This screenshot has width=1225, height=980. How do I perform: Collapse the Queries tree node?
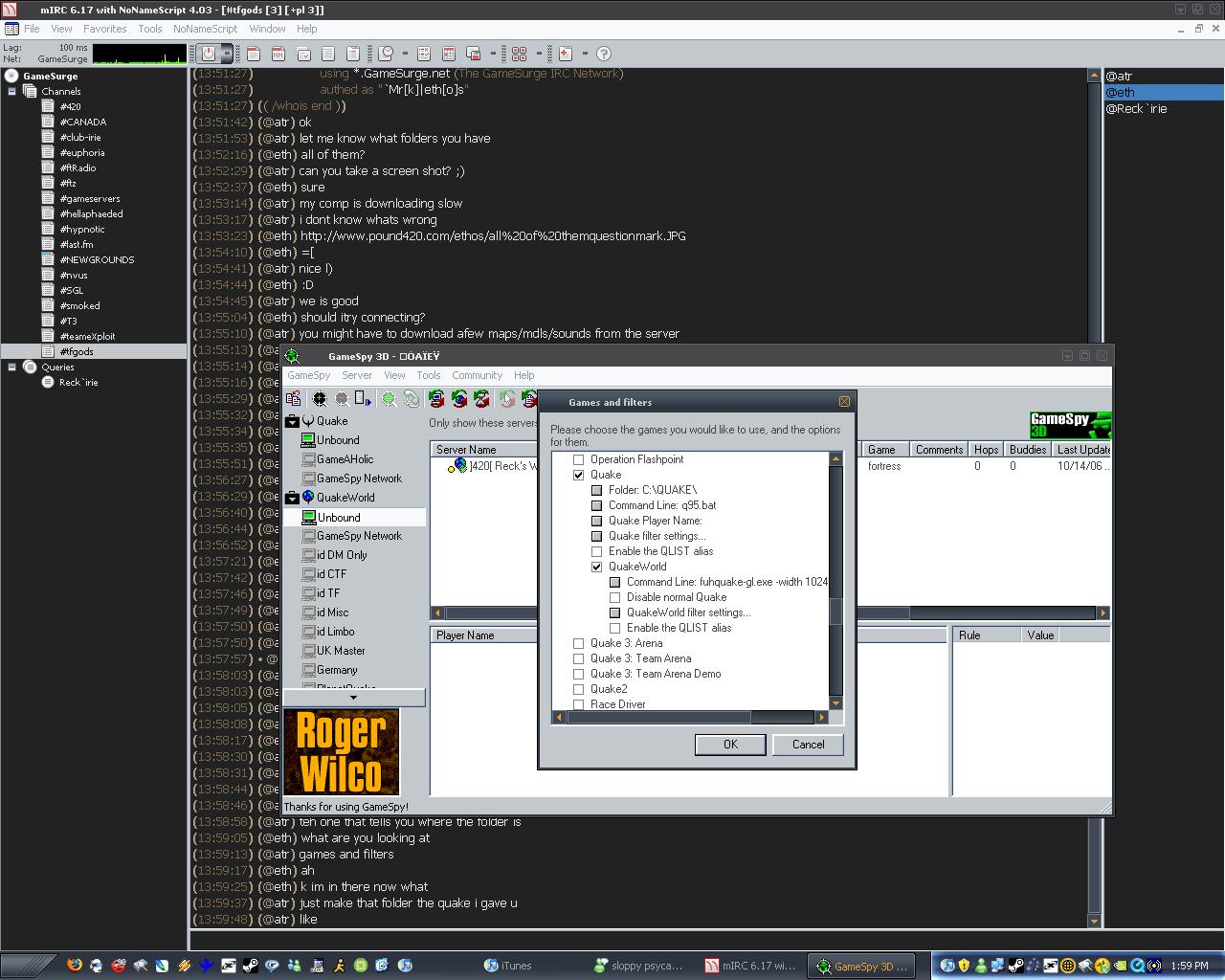tap(11, 367)
